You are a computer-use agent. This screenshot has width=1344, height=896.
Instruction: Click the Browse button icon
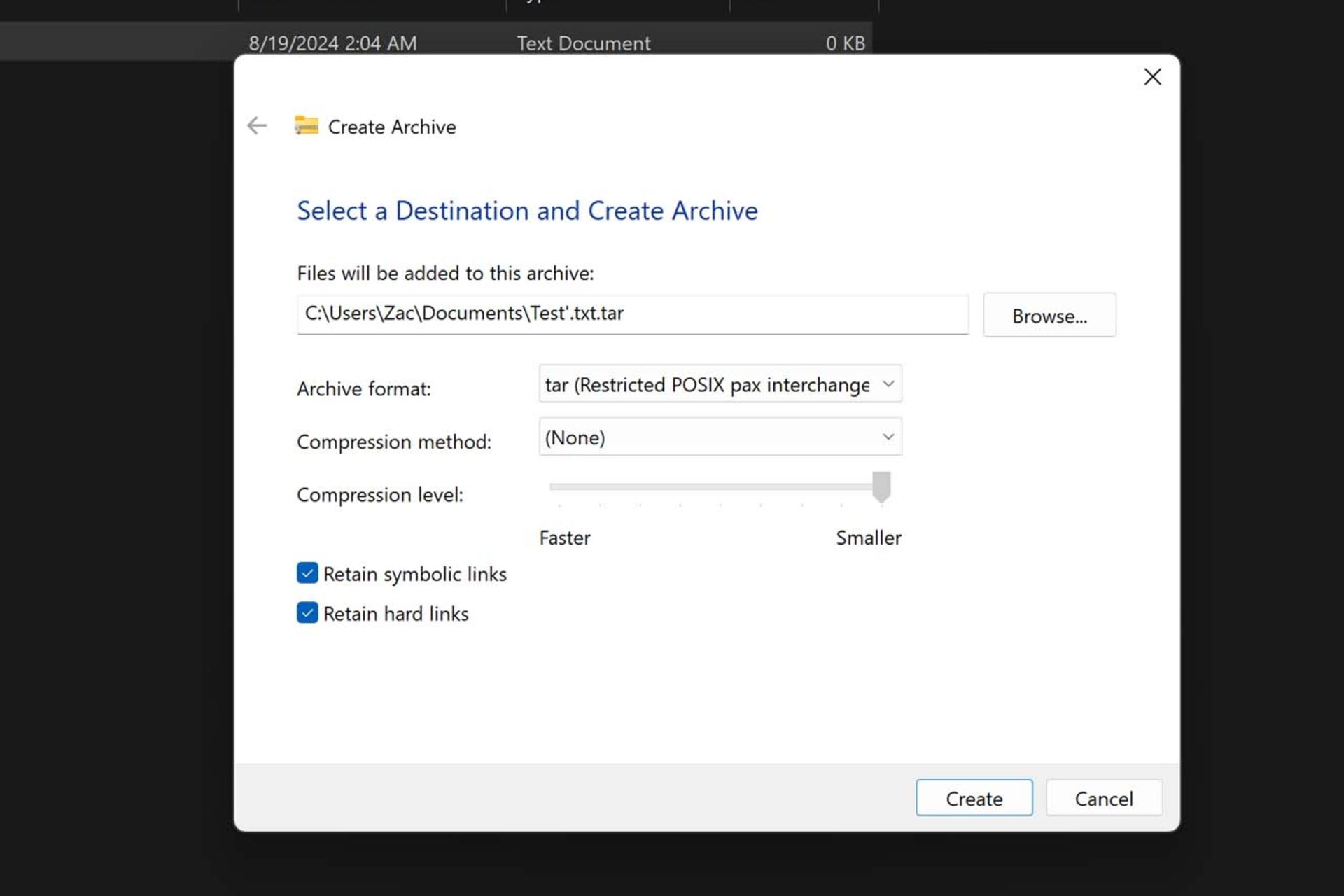point(1049,316)
